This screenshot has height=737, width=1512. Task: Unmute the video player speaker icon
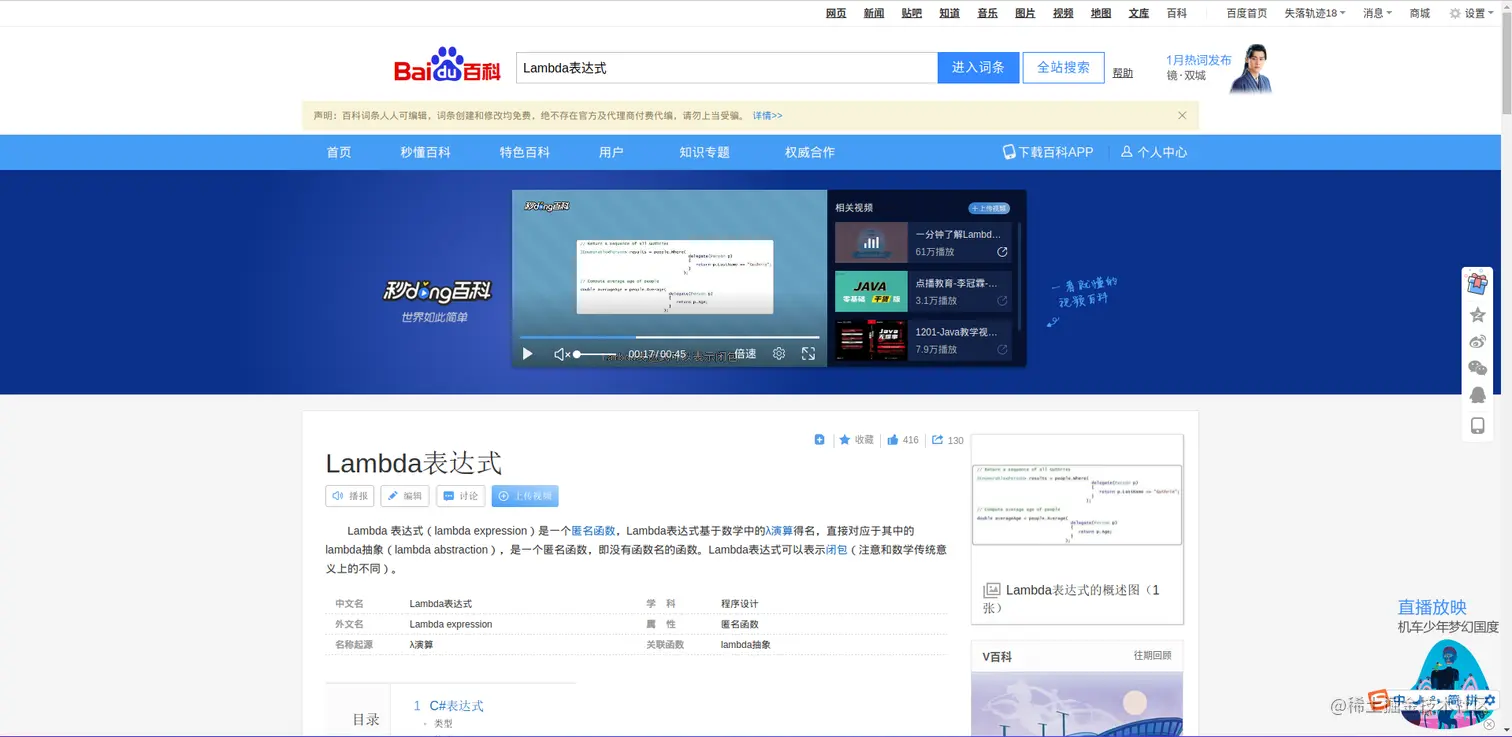click(561, 354)
